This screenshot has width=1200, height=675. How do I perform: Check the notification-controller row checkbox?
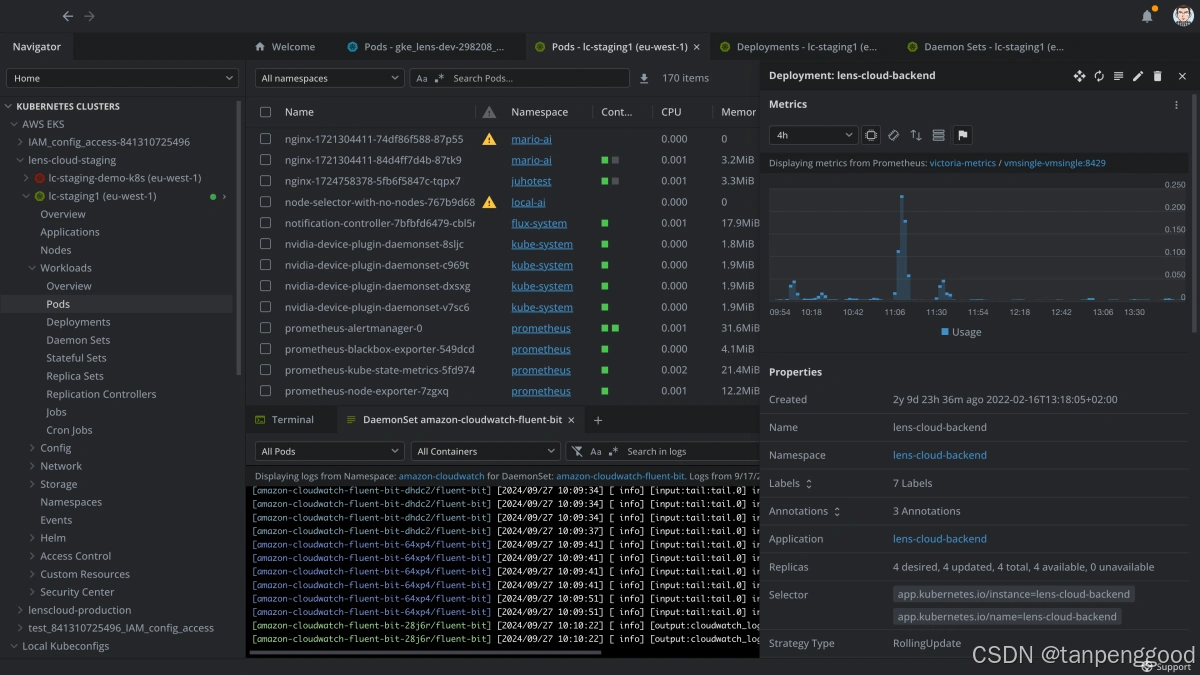click(265, 223)
